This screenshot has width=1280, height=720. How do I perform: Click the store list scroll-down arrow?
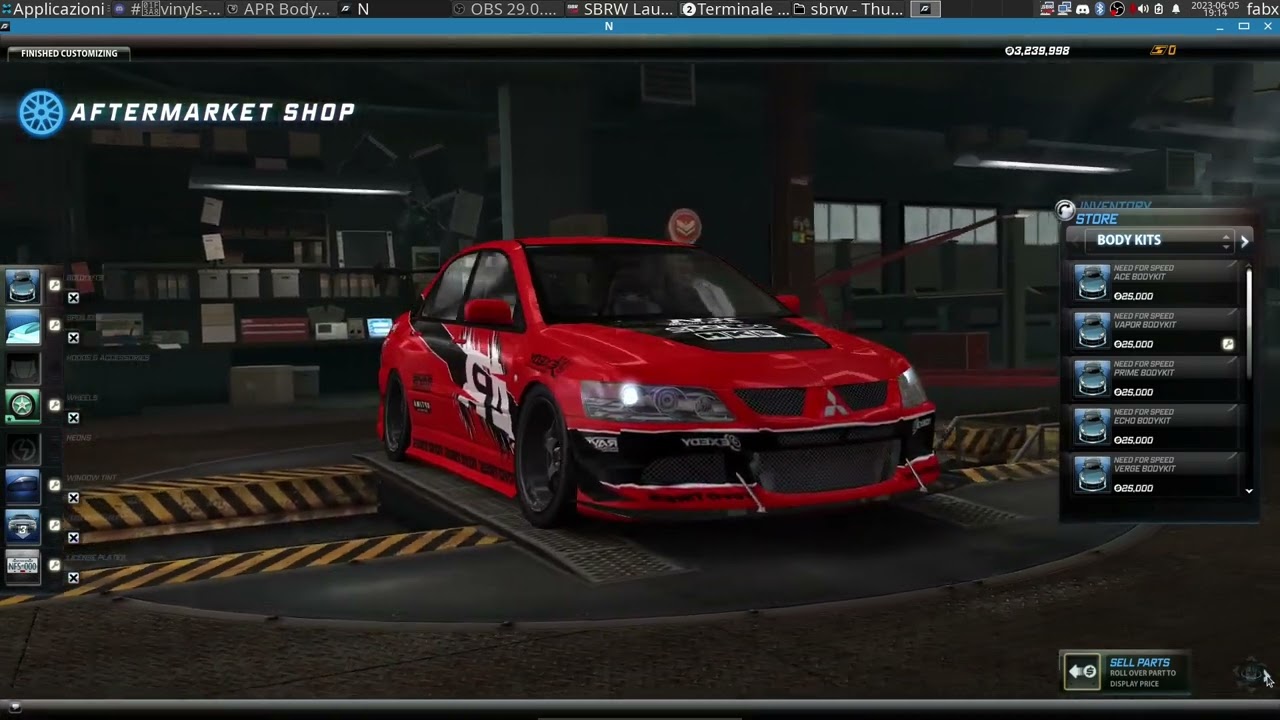tap(1249, 491)
